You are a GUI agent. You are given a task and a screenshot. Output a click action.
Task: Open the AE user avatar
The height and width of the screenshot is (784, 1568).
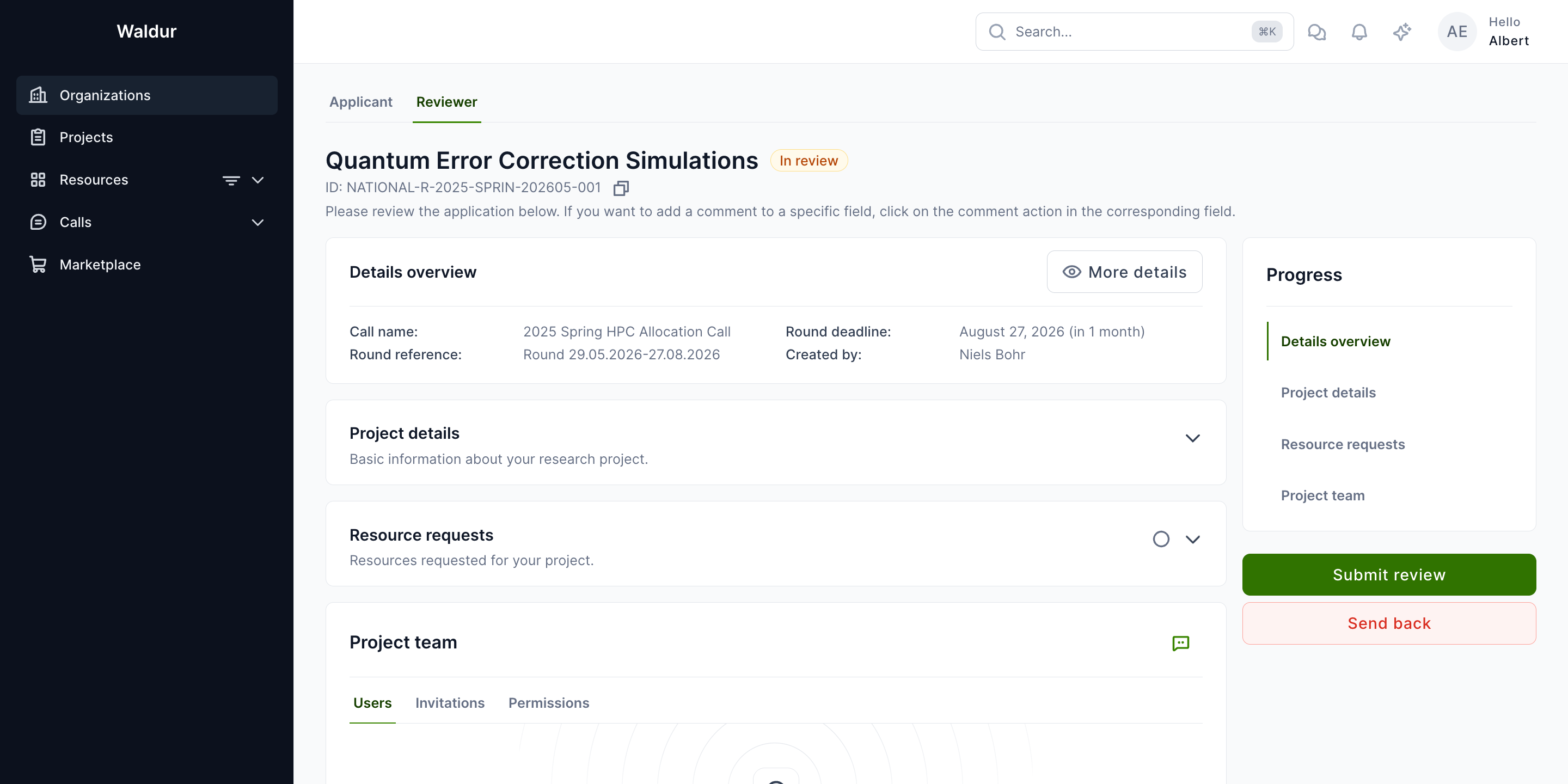click(1456, 32)
